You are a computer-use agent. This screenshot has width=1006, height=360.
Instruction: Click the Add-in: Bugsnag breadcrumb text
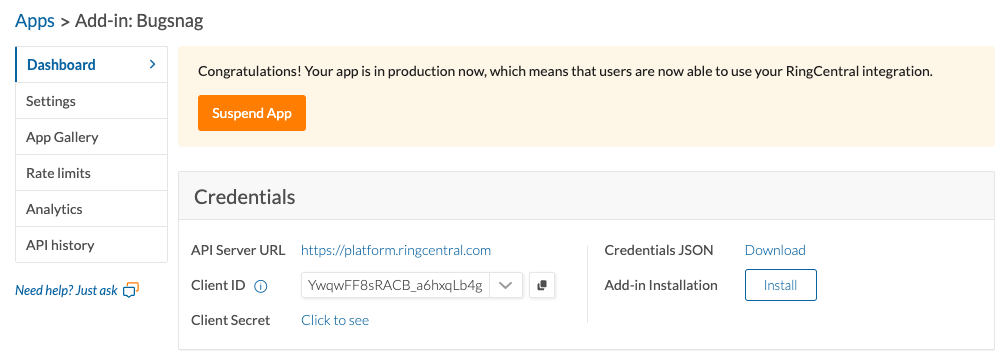(139, 21)
